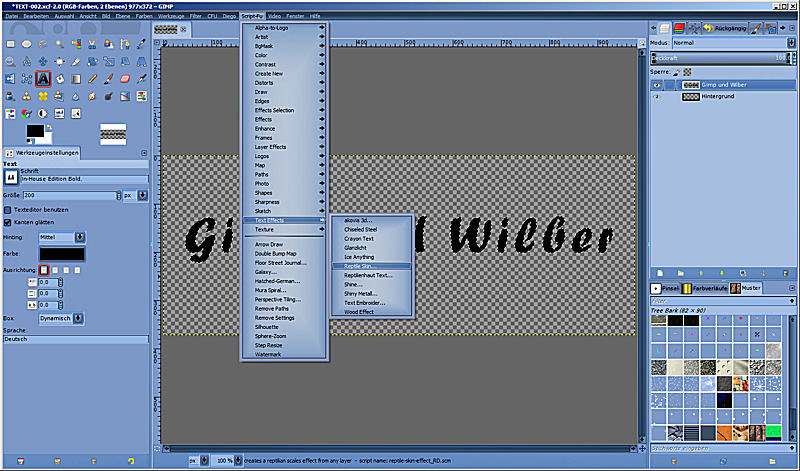The width and height of the screenshot is (800, 471).
Task: Select the Fuzzy Select magic wand tool
Action: (x=60, y=44)
